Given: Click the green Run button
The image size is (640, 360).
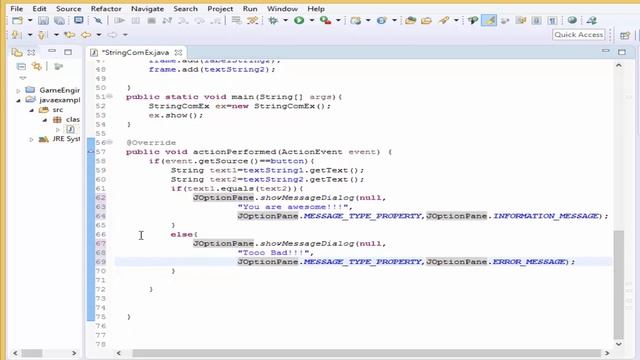Looking at the screenshot, I should [x=299, y=20].
